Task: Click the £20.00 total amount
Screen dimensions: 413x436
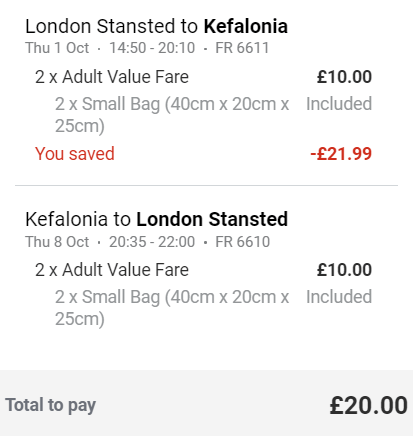Action: click(x=368, y=405)
